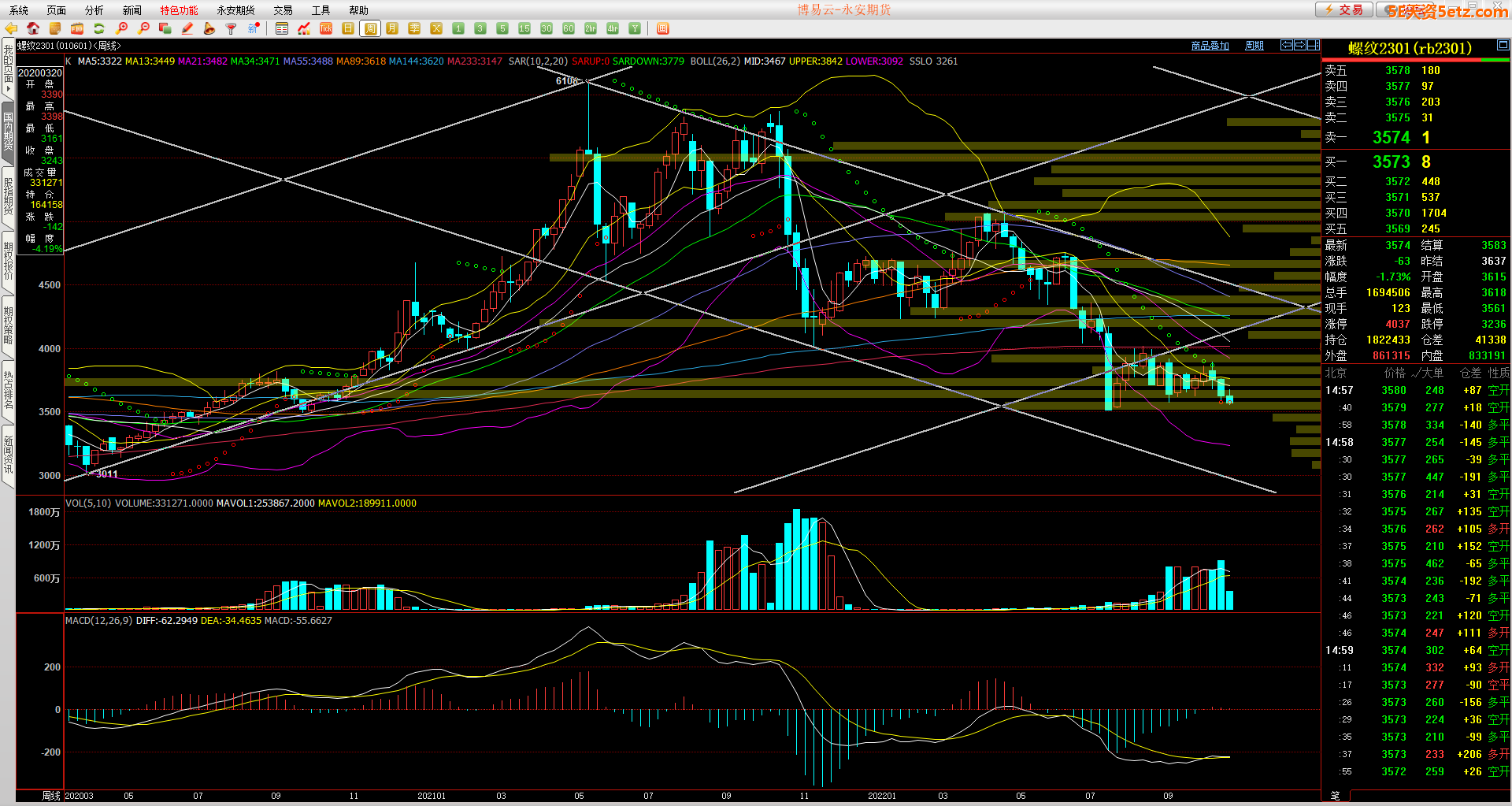Click the orange 画 drawing panel icon
Image resolution: width=1512 pixels, height=806 pixels.
(x=663, y=28)
